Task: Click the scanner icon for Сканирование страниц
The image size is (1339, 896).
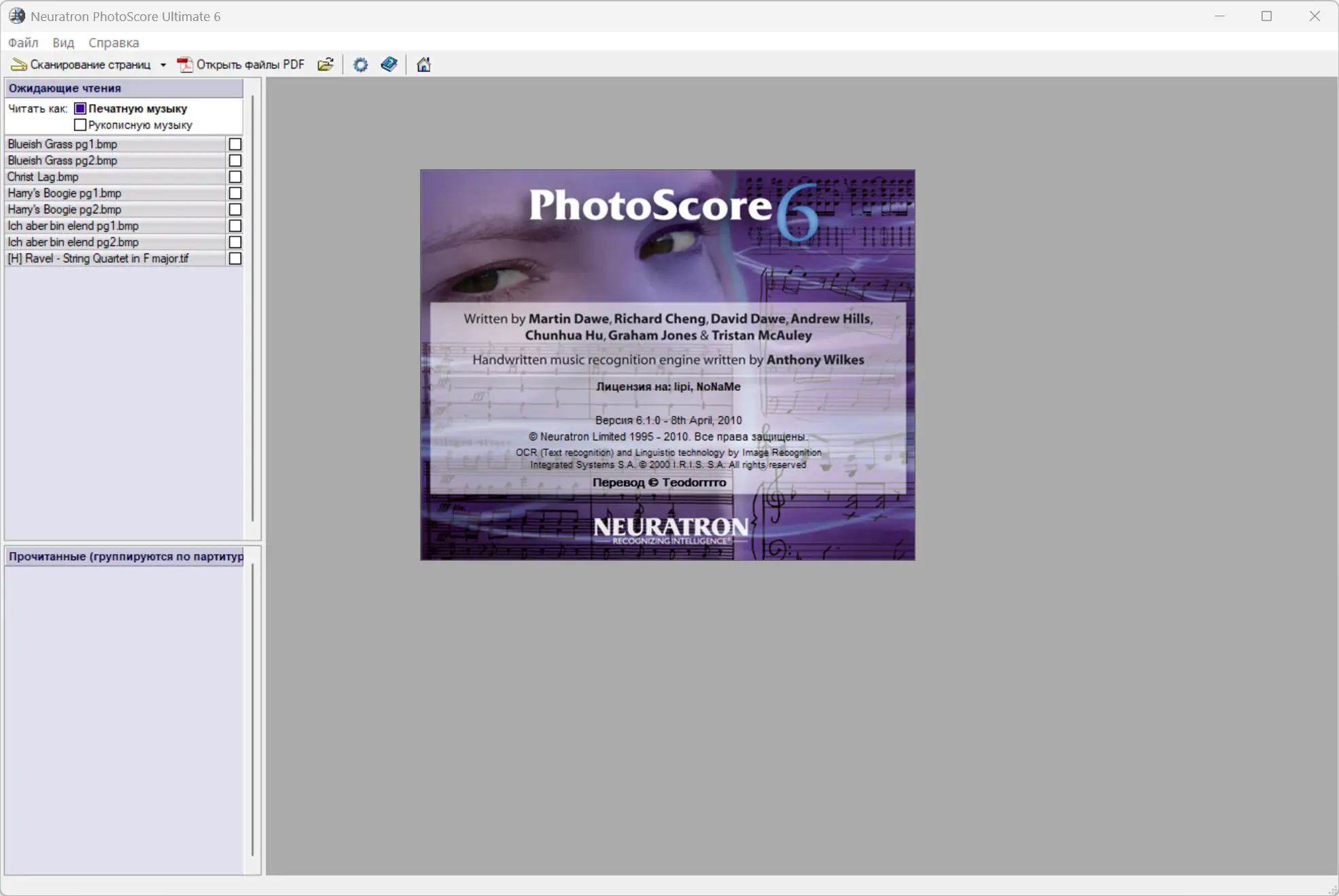Action: point(18,65)
